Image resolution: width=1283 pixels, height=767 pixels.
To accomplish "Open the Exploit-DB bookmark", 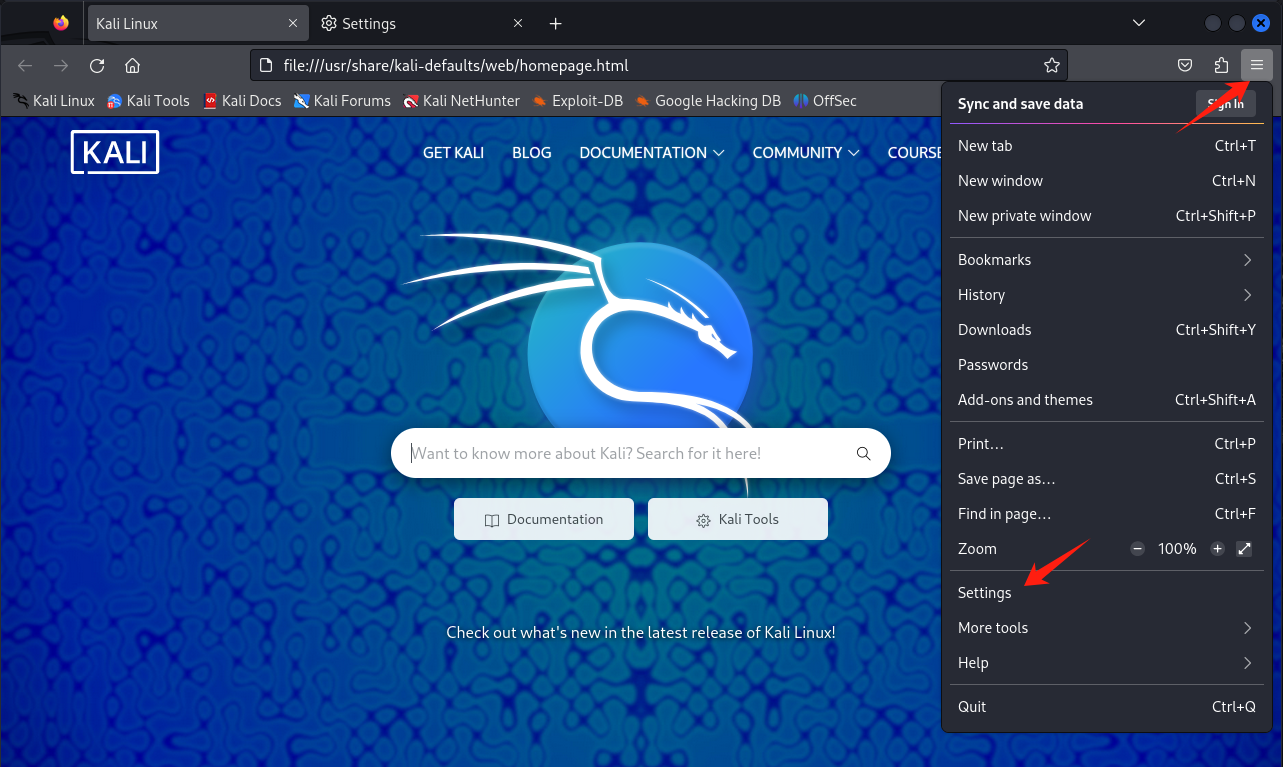I will (x=577, y=100).
